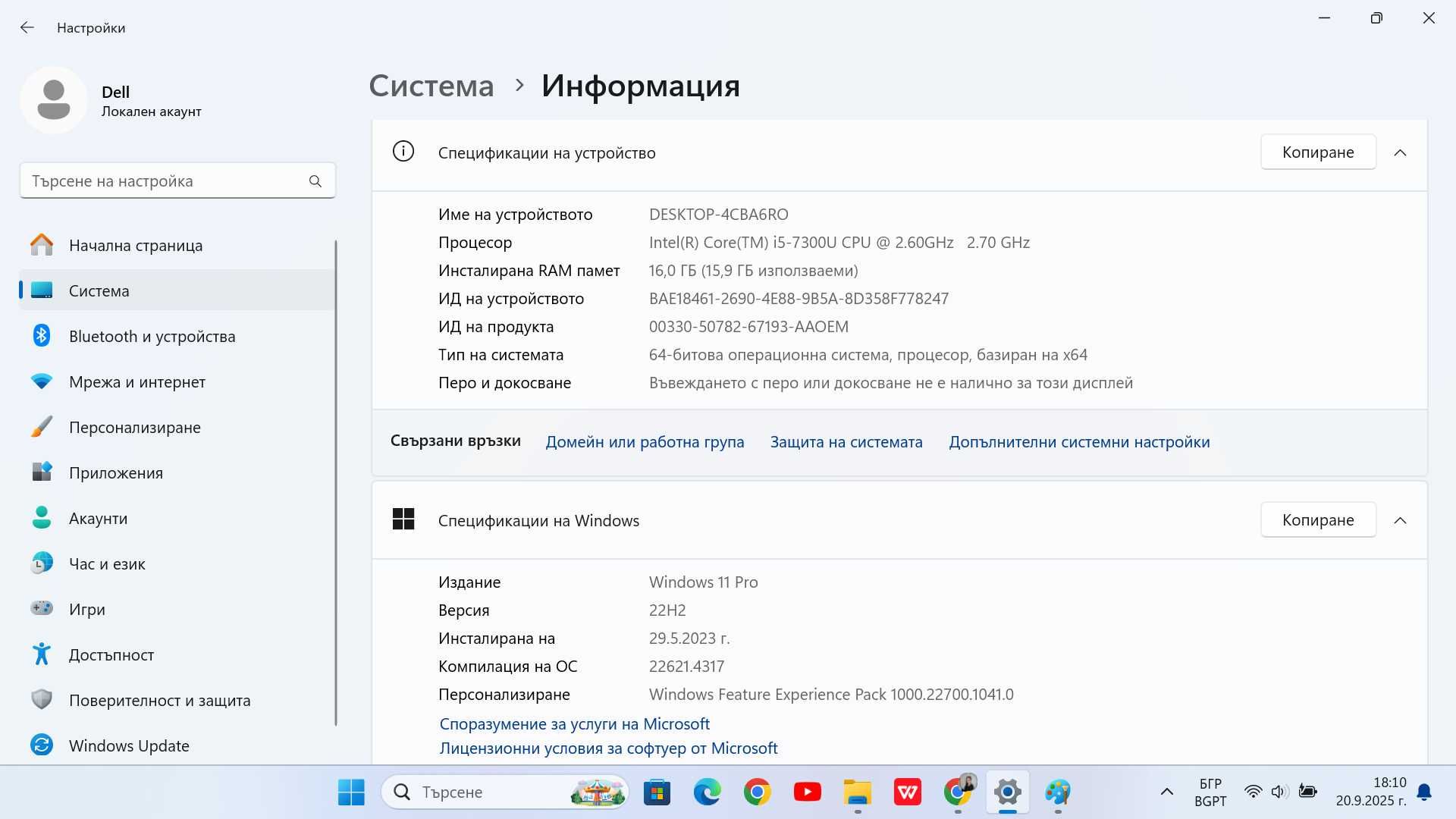Open Час и език settings
Screen dimensions: 1456x819
(177, 563)
